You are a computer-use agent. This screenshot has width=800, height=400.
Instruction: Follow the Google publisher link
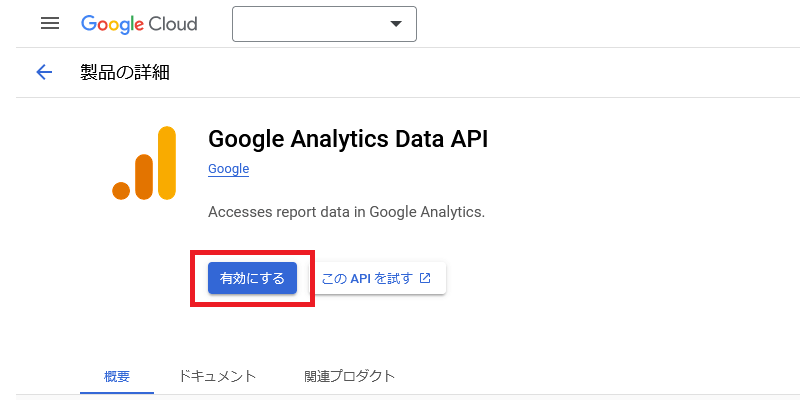click(x=228, y=169)
